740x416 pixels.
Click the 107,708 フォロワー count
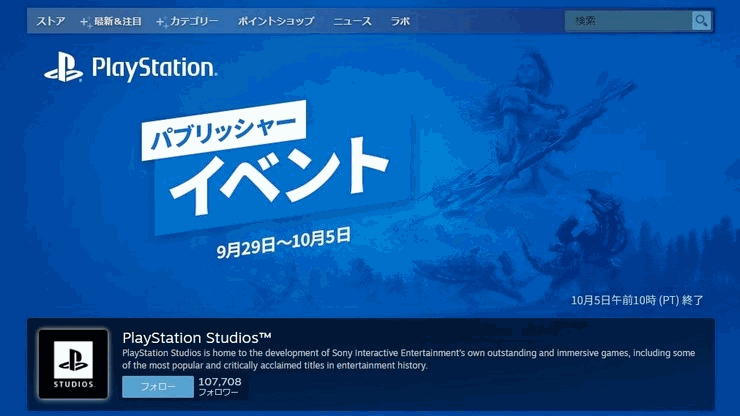219,386
